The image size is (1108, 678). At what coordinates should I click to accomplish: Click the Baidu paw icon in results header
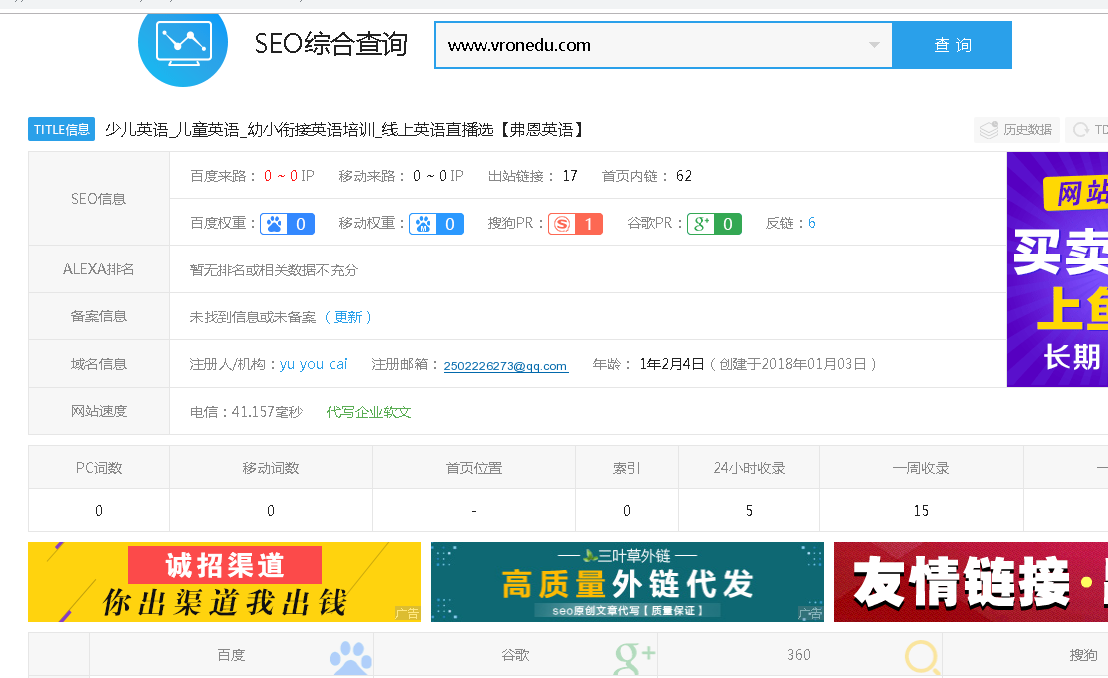click(x=351, y=657)
